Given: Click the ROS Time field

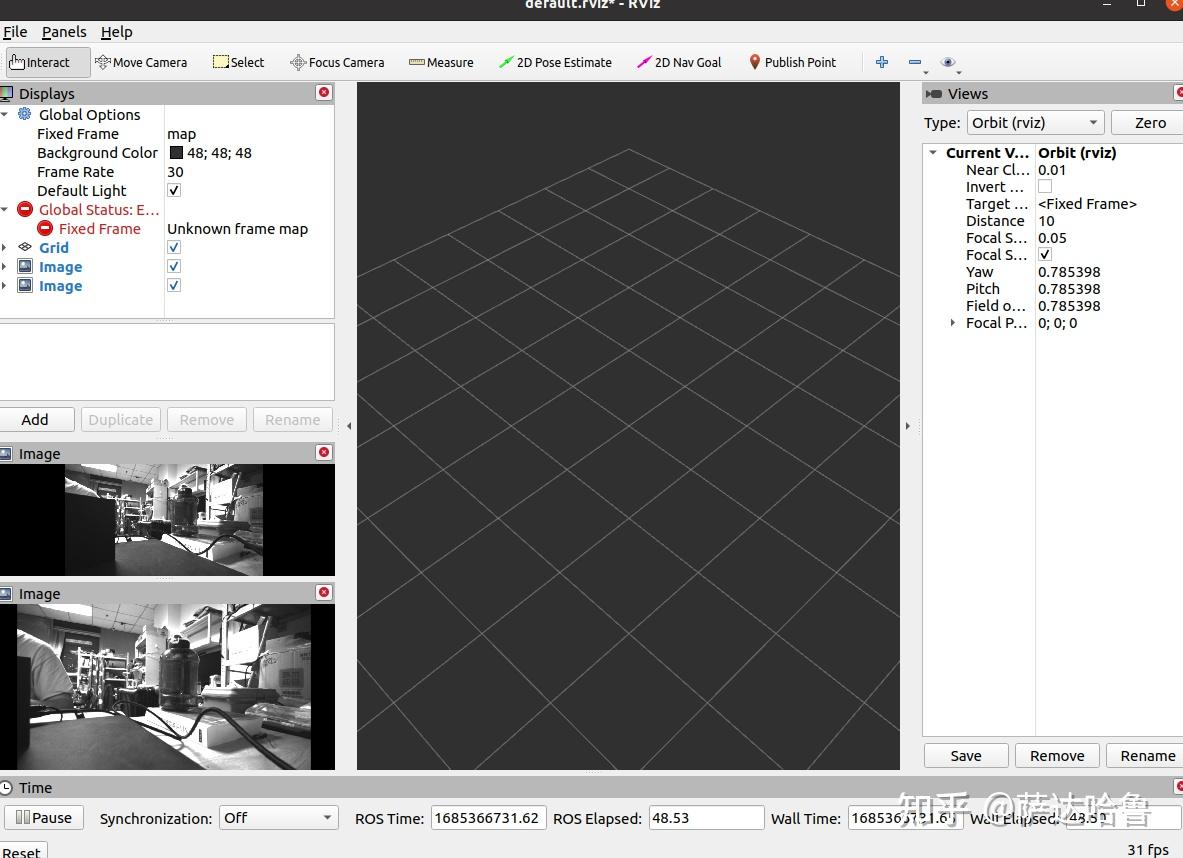Looking at the screenshot, I should tap(488, 817).
